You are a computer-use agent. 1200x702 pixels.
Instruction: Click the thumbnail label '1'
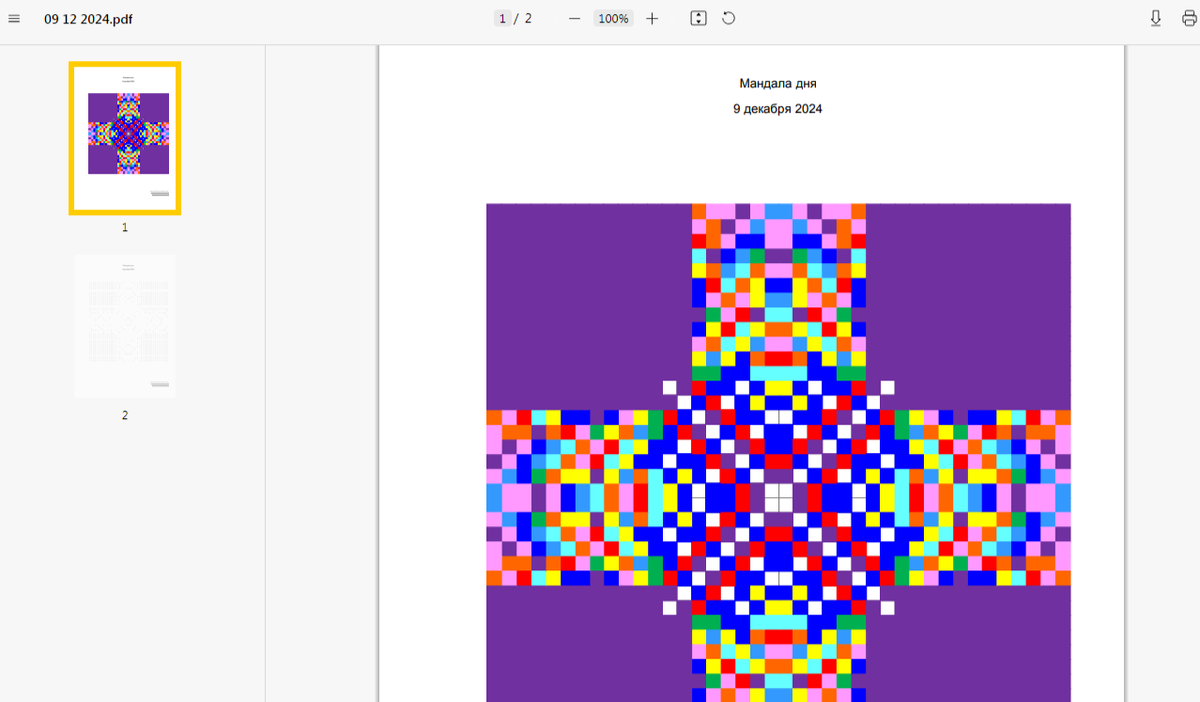pos(125,227)
